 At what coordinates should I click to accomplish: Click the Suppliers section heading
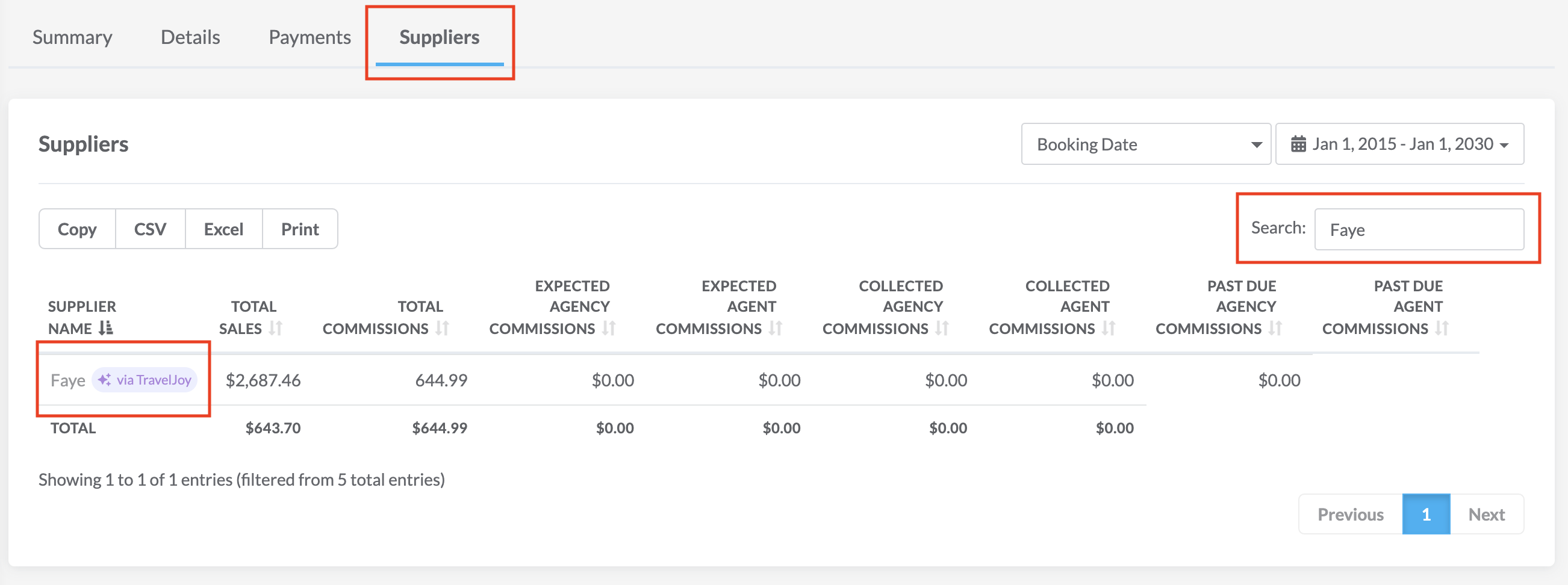click(x=83, y=144)
